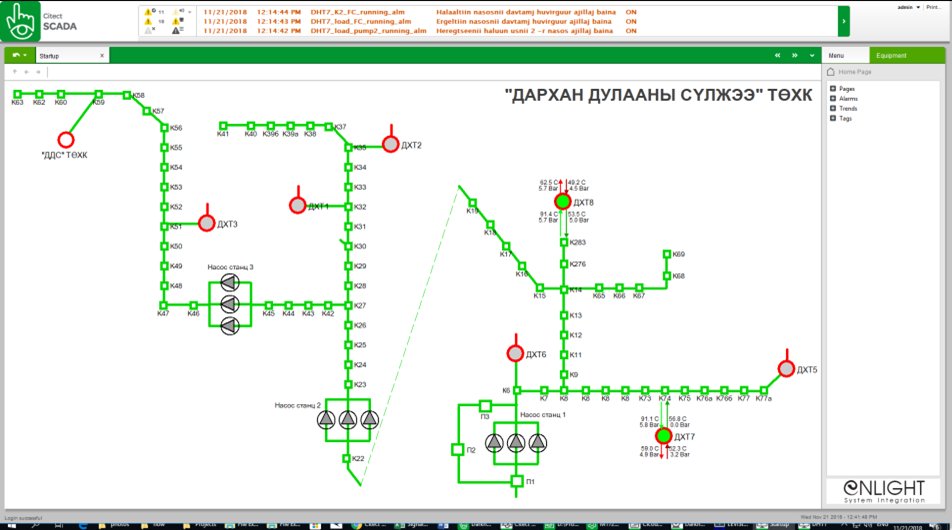952x530 pixels.
Task: Click the K41 node square
Action: pos(223,126)
